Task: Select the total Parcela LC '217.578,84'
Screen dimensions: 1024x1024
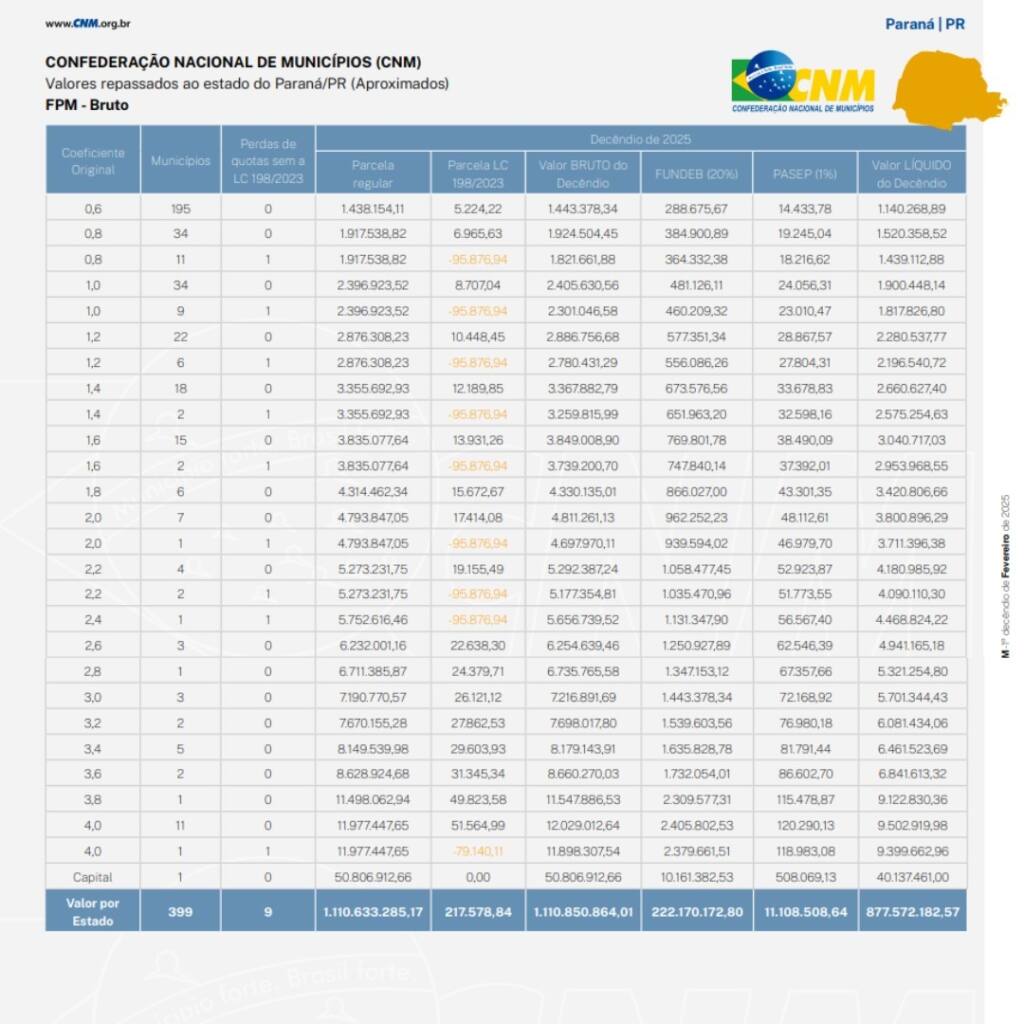Action: point(477,912)
